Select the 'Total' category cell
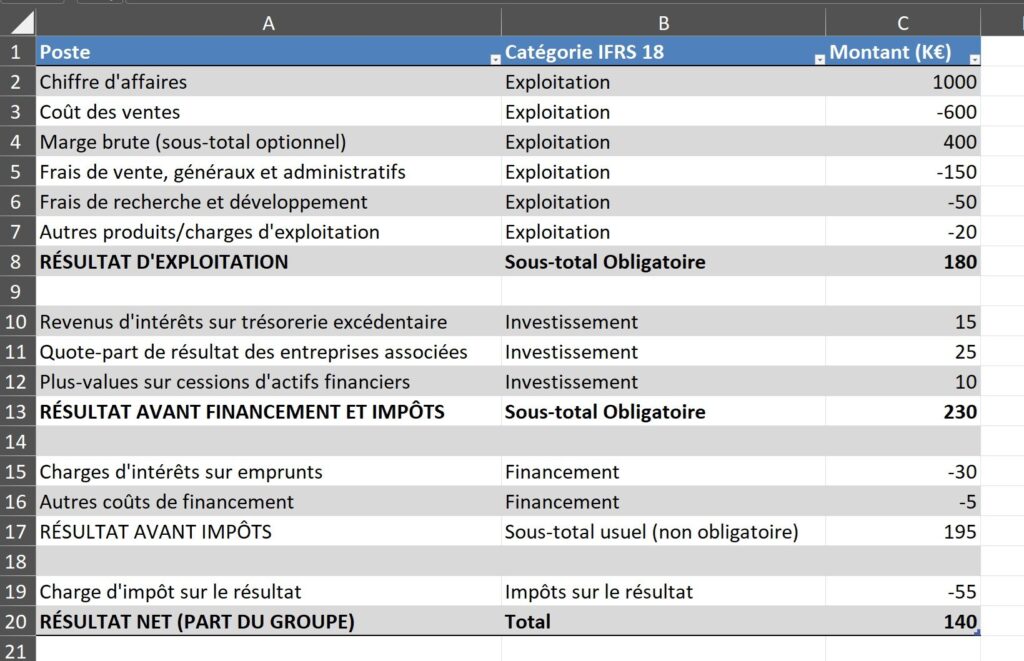The width and height of the screenshot is (1024, 661). point(664,621)
